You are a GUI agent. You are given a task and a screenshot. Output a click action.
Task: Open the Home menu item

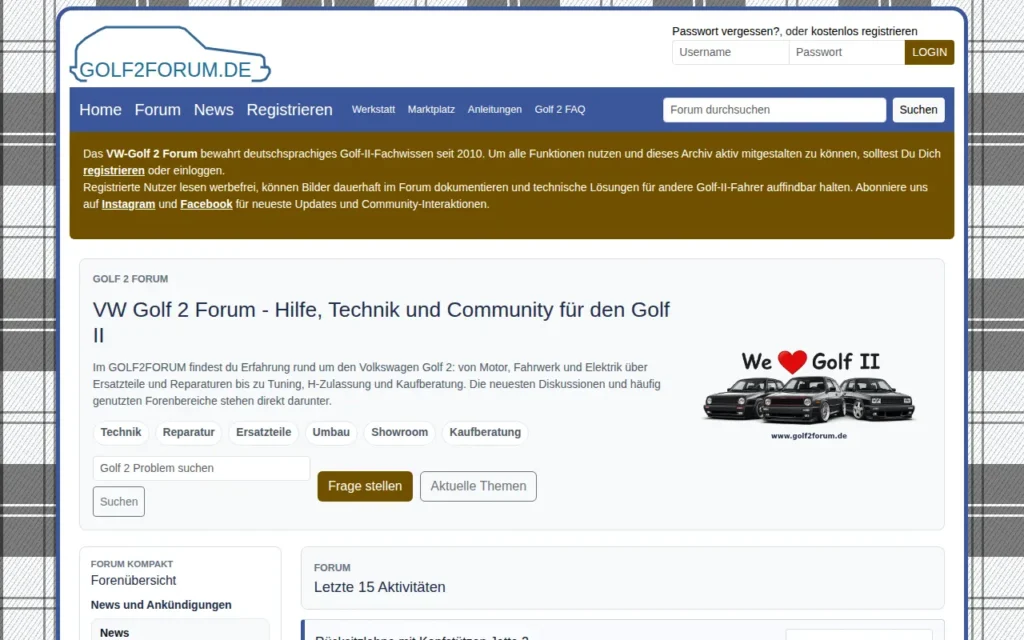(101, 110)
